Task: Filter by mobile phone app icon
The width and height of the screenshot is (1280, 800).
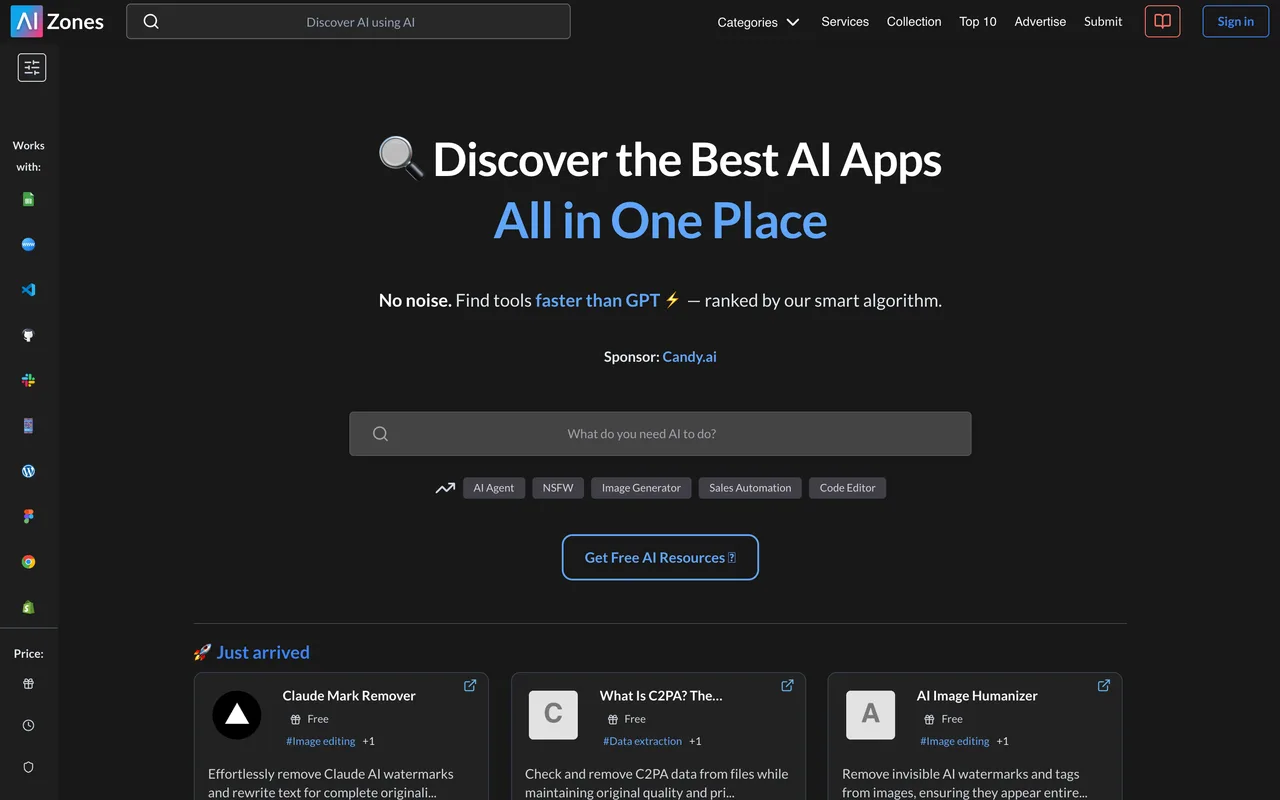Action: 28,426
